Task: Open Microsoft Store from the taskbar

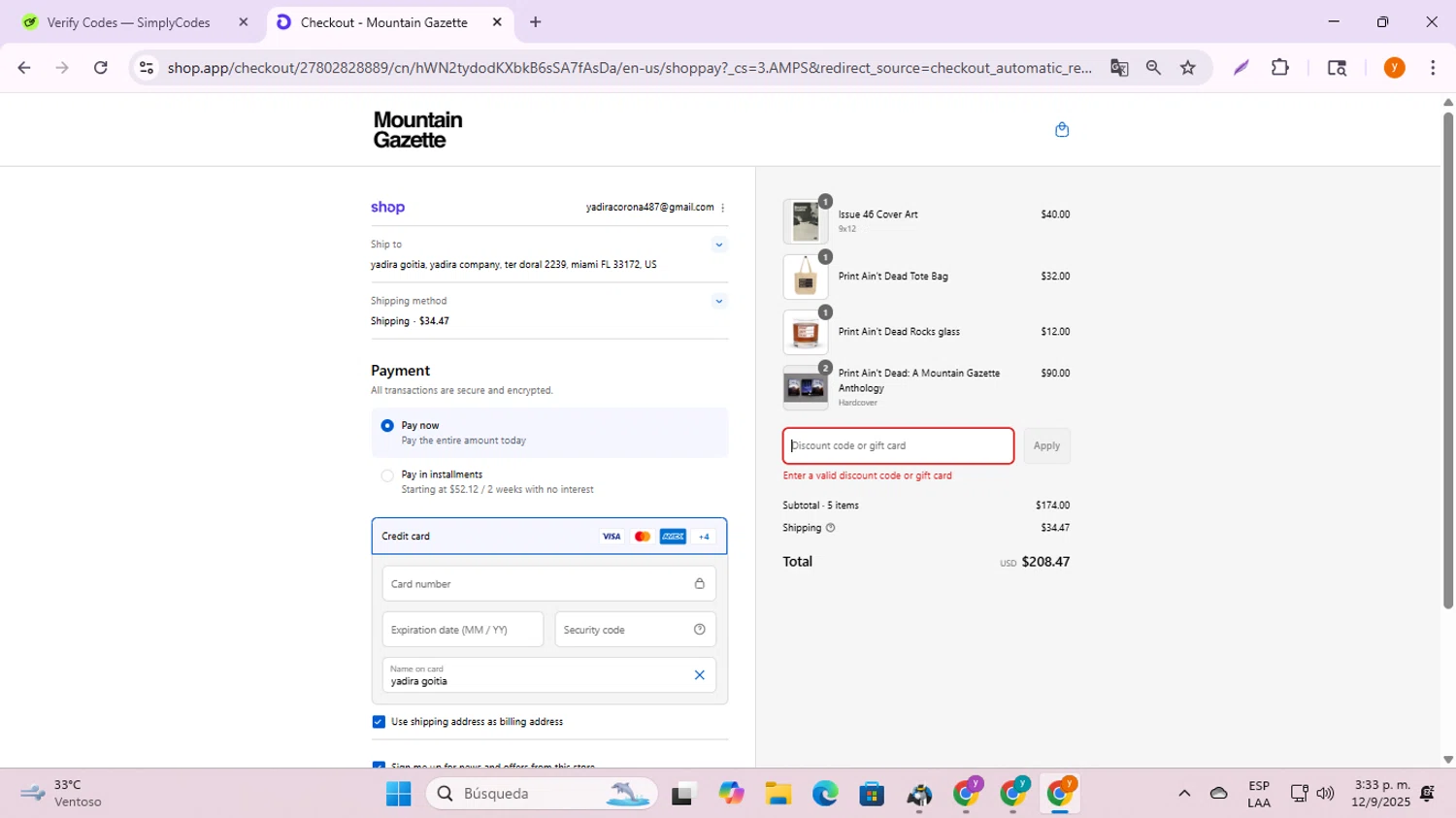Action: (872, 794)
